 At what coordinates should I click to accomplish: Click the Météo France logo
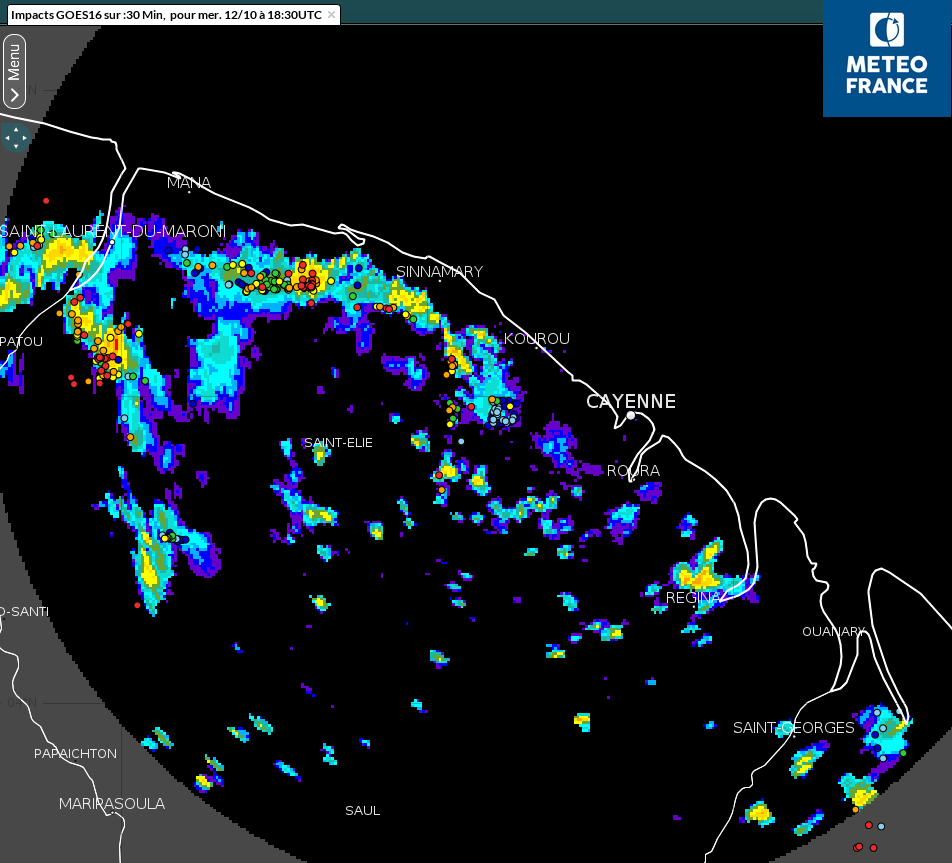887,58
